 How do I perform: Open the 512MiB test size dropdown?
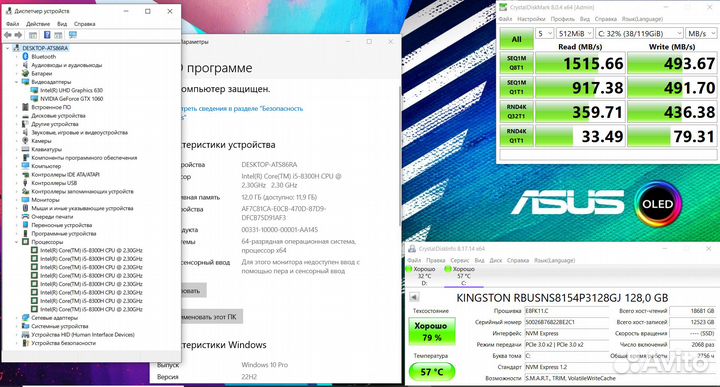click(574, 34)
